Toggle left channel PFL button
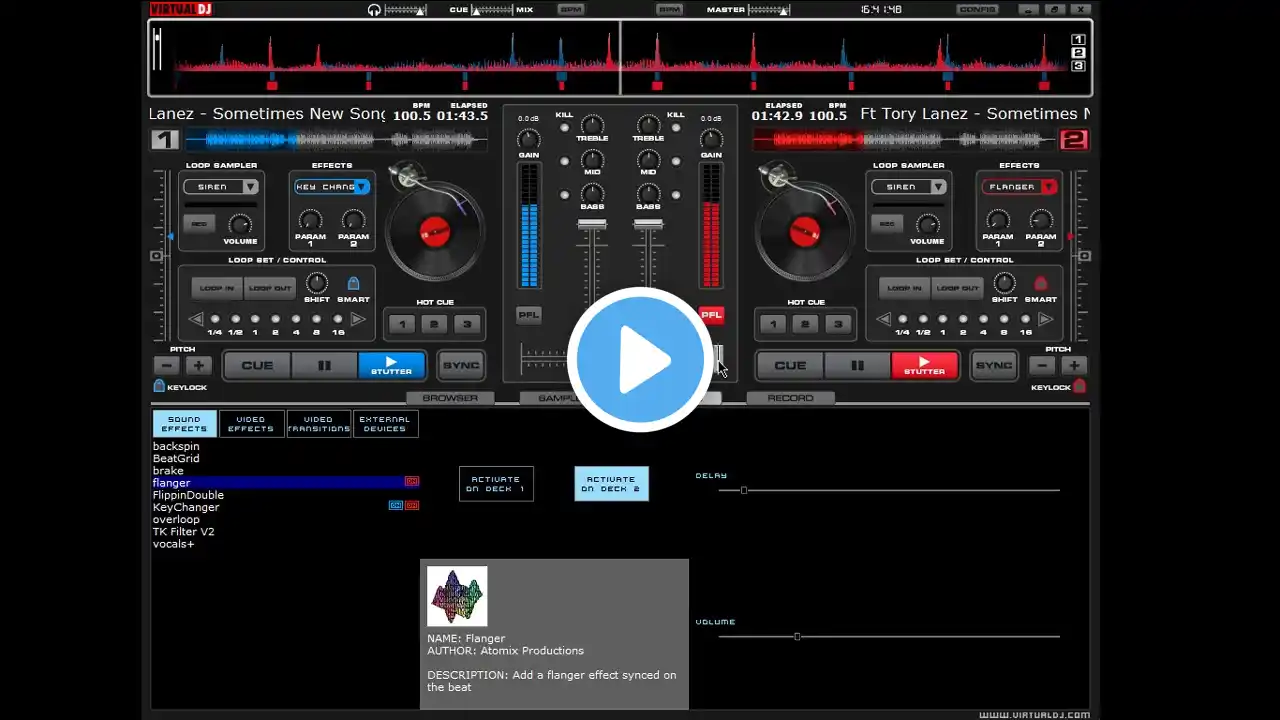Image resolution: width=1280 pixels, height=720 pixels. [529, 315]
